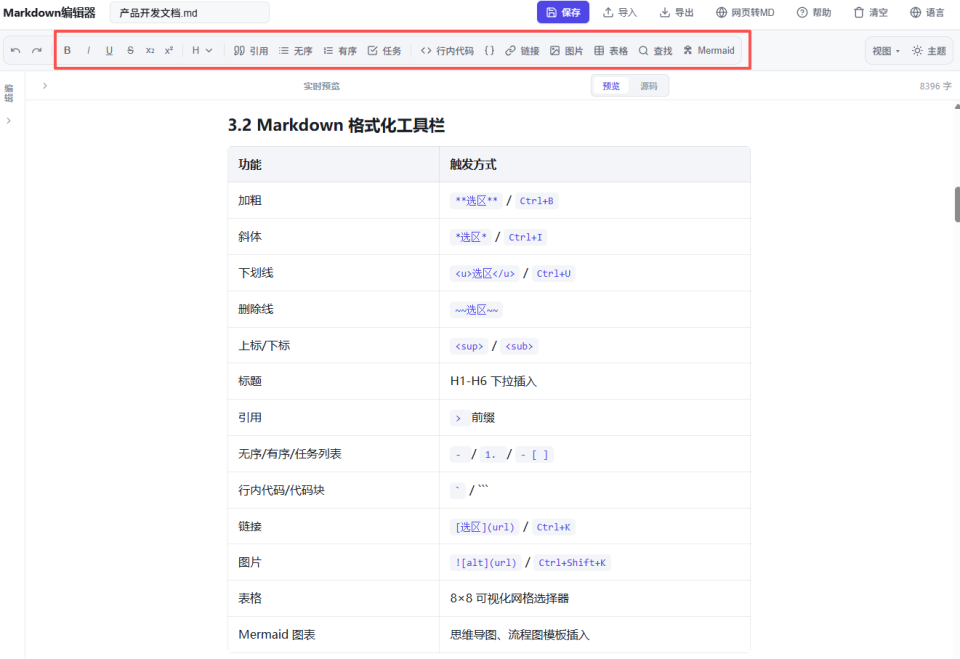Insert superscript with x² icon
The image size is (960, 659).
pyautogui.click(x=169, y=51)
